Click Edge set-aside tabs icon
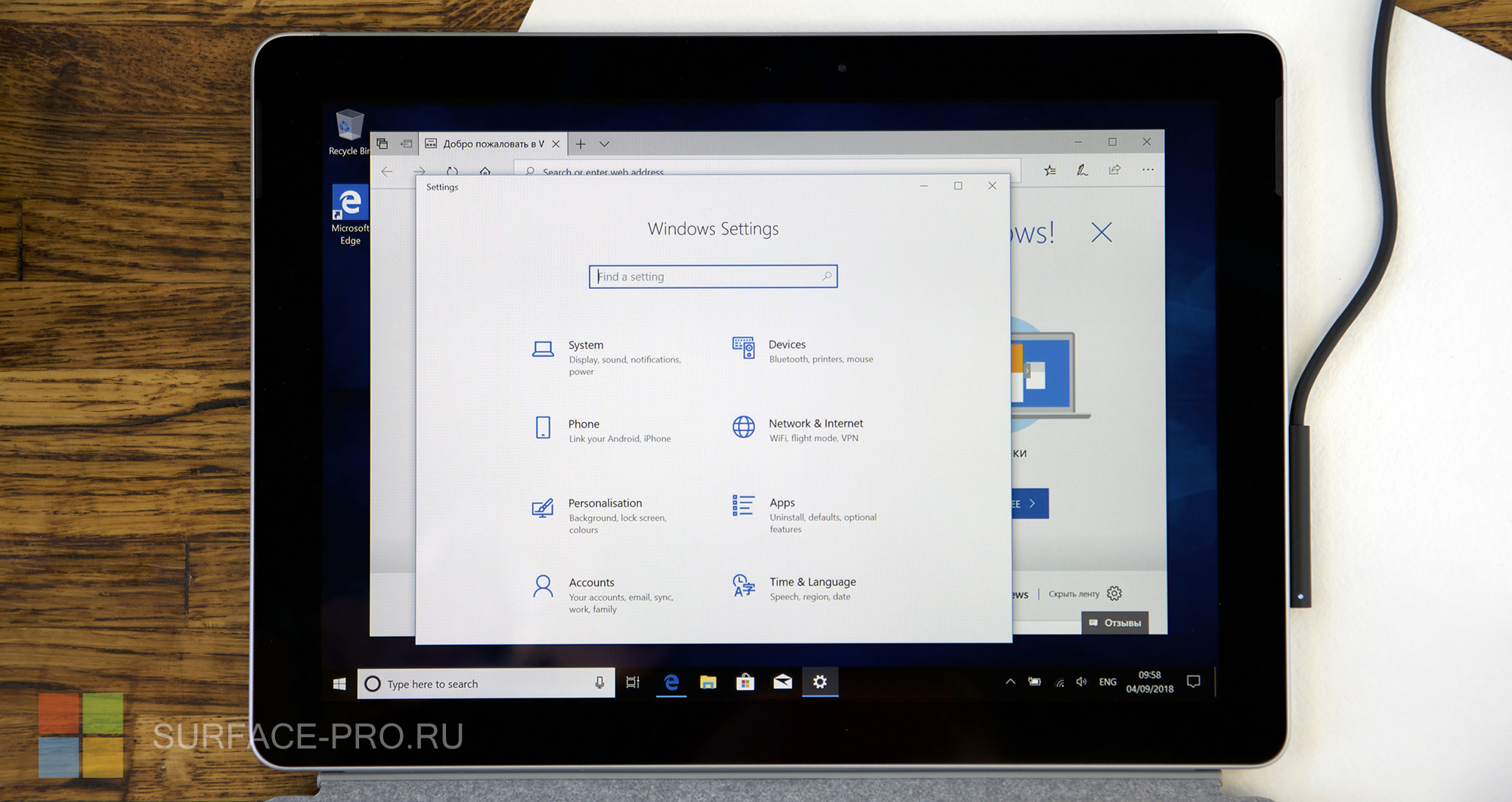Viewport: 1512px width, 802px height. pyautogui.click(x=383, y=144)
